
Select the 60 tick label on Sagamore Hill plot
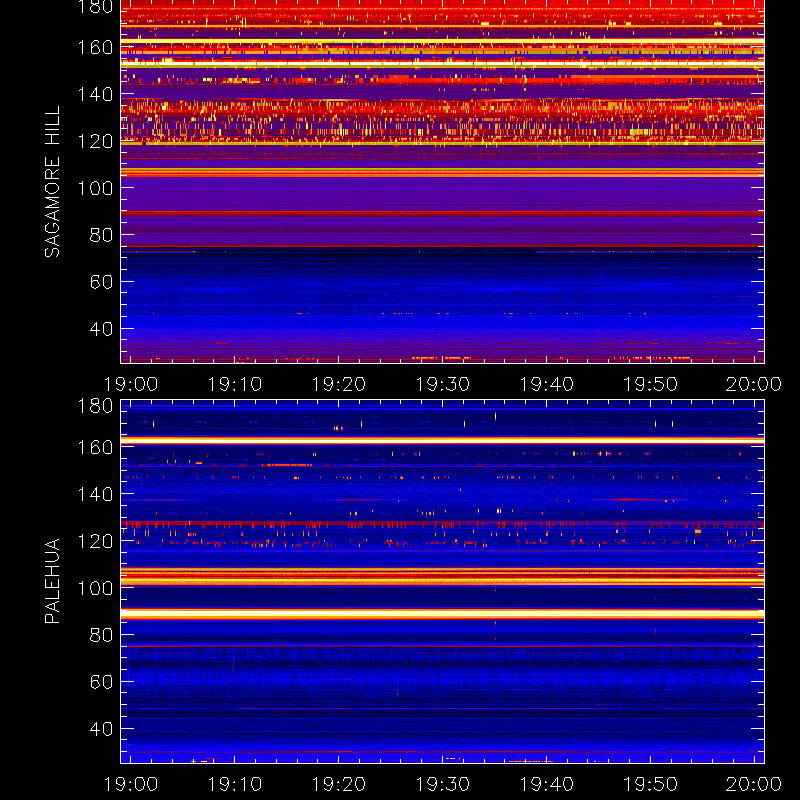101,282
